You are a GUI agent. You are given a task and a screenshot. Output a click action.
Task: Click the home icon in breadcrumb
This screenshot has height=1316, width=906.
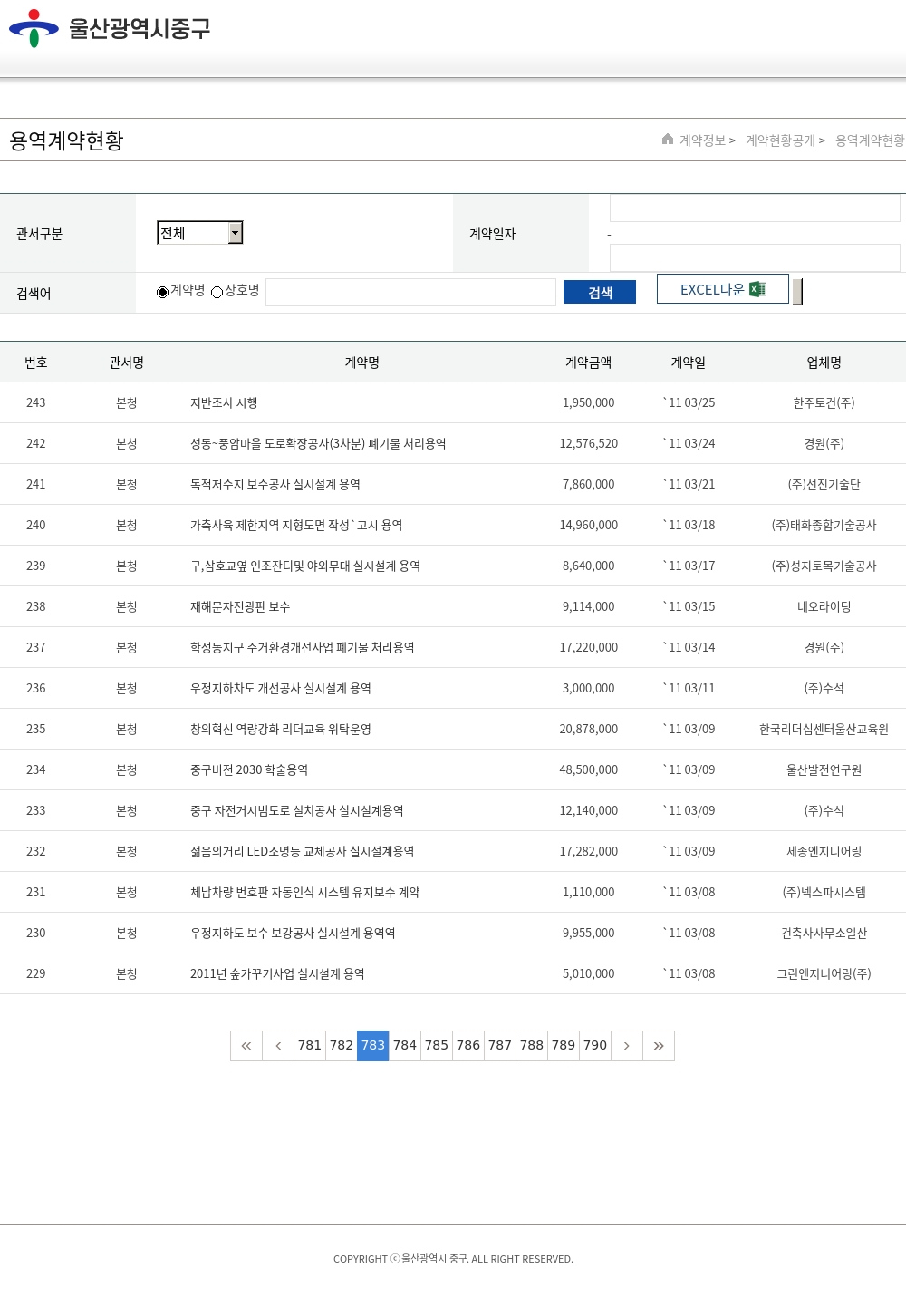tap(668, 140)
